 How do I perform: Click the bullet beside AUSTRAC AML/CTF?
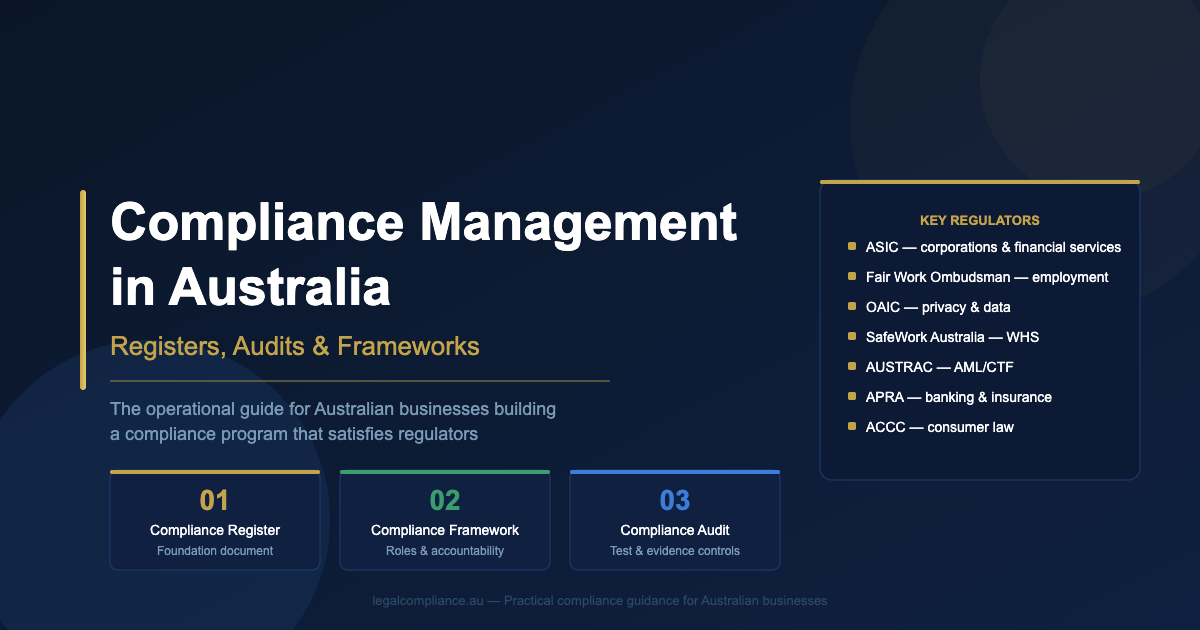coord(851,367)
